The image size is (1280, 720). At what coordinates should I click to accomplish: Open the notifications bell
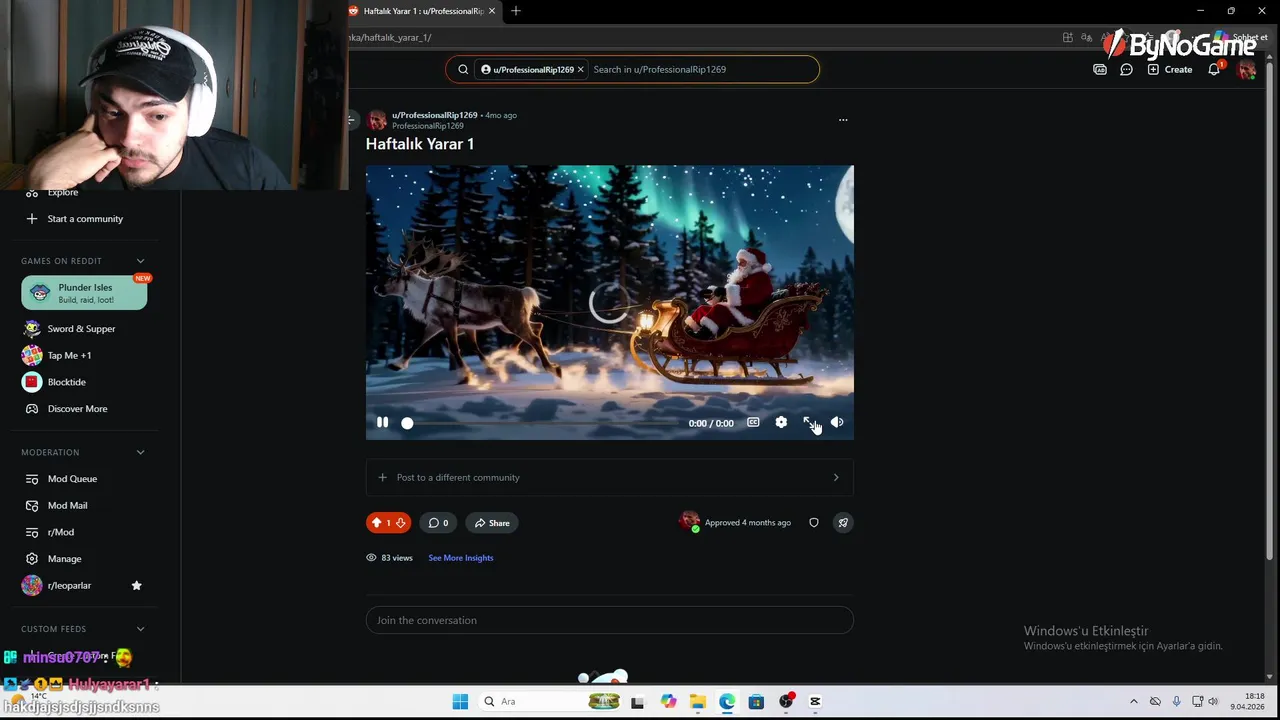coord(1214,70)
